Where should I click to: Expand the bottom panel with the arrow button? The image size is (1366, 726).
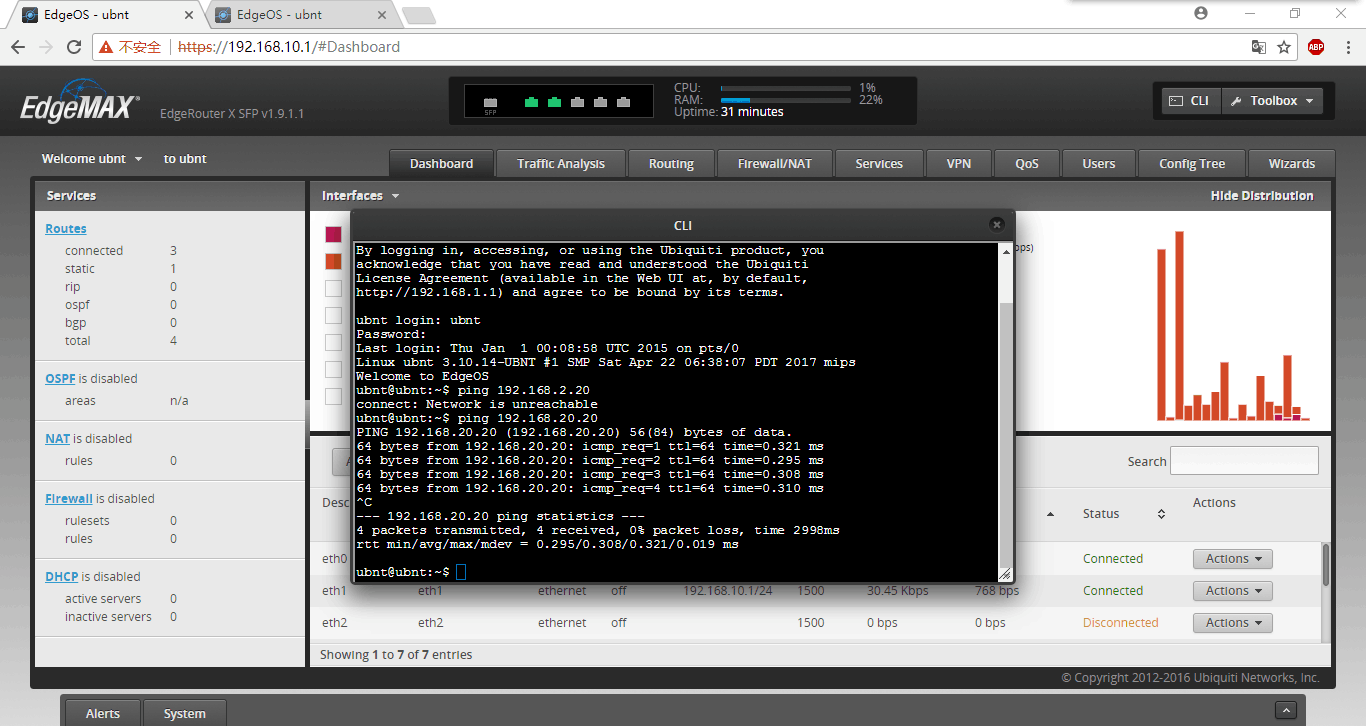click(x=1286, y=711)
